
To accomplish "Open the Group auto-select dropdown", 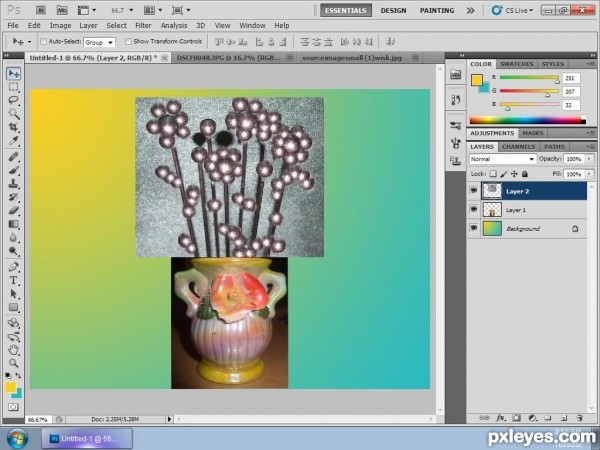I will click(99, 42).
